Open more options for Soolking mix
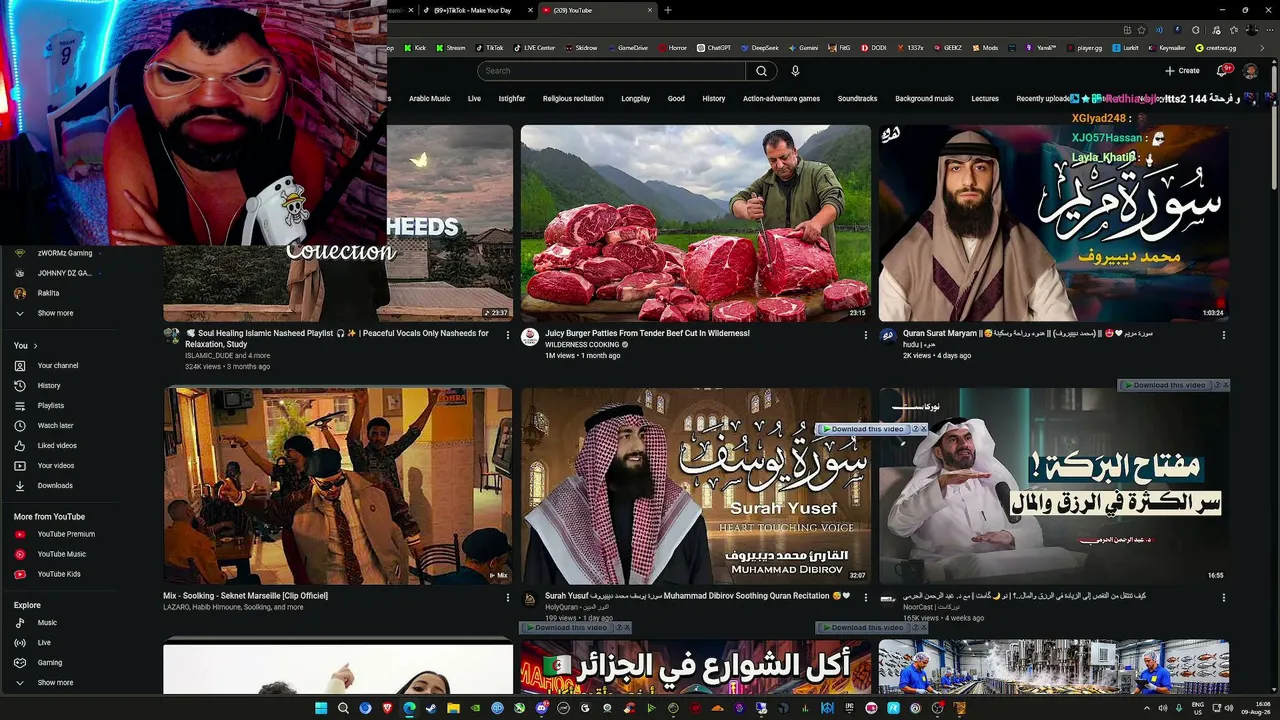Image resolution: width=1280 pixels, height=720 pixels. [507, 597]
